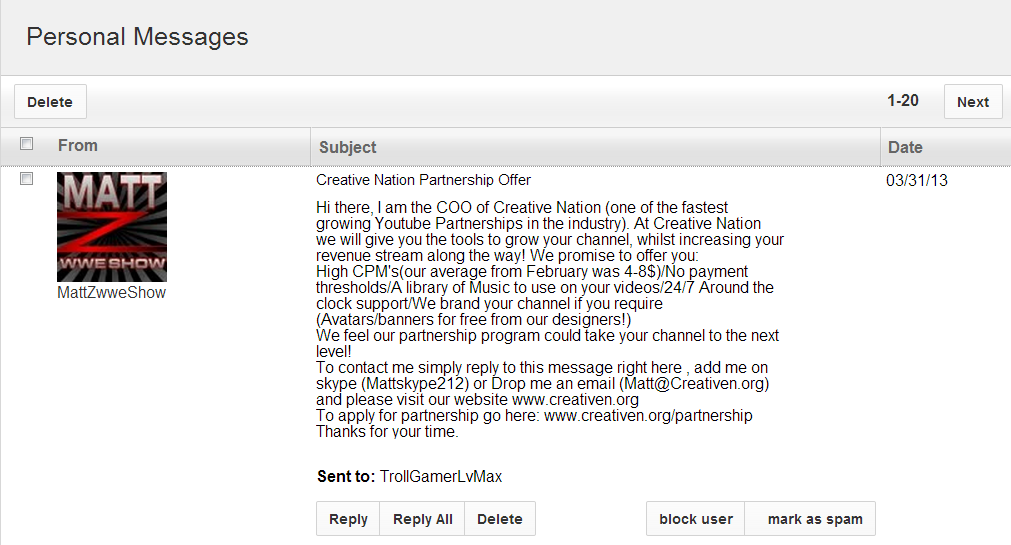Tick the checkbox for MattZwweShow's message

click(x=26, y=179)
